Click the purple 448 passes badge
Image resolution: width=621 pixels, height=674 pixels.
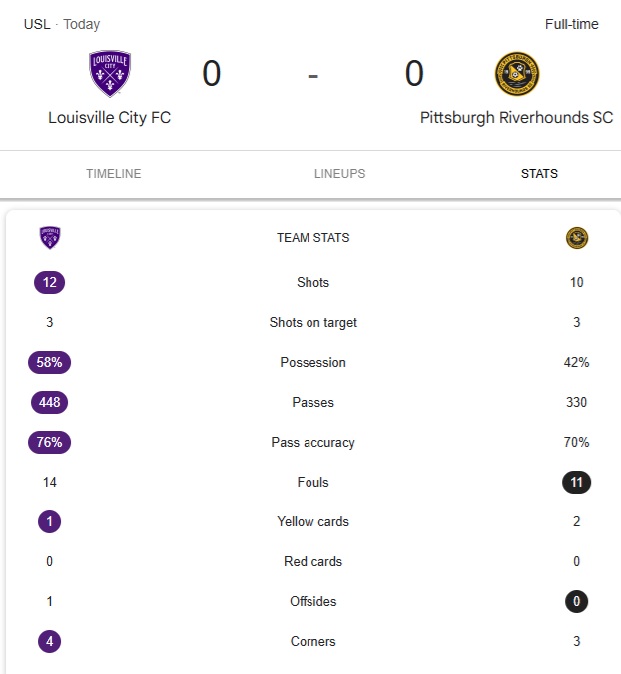click(x=49, y=402)
